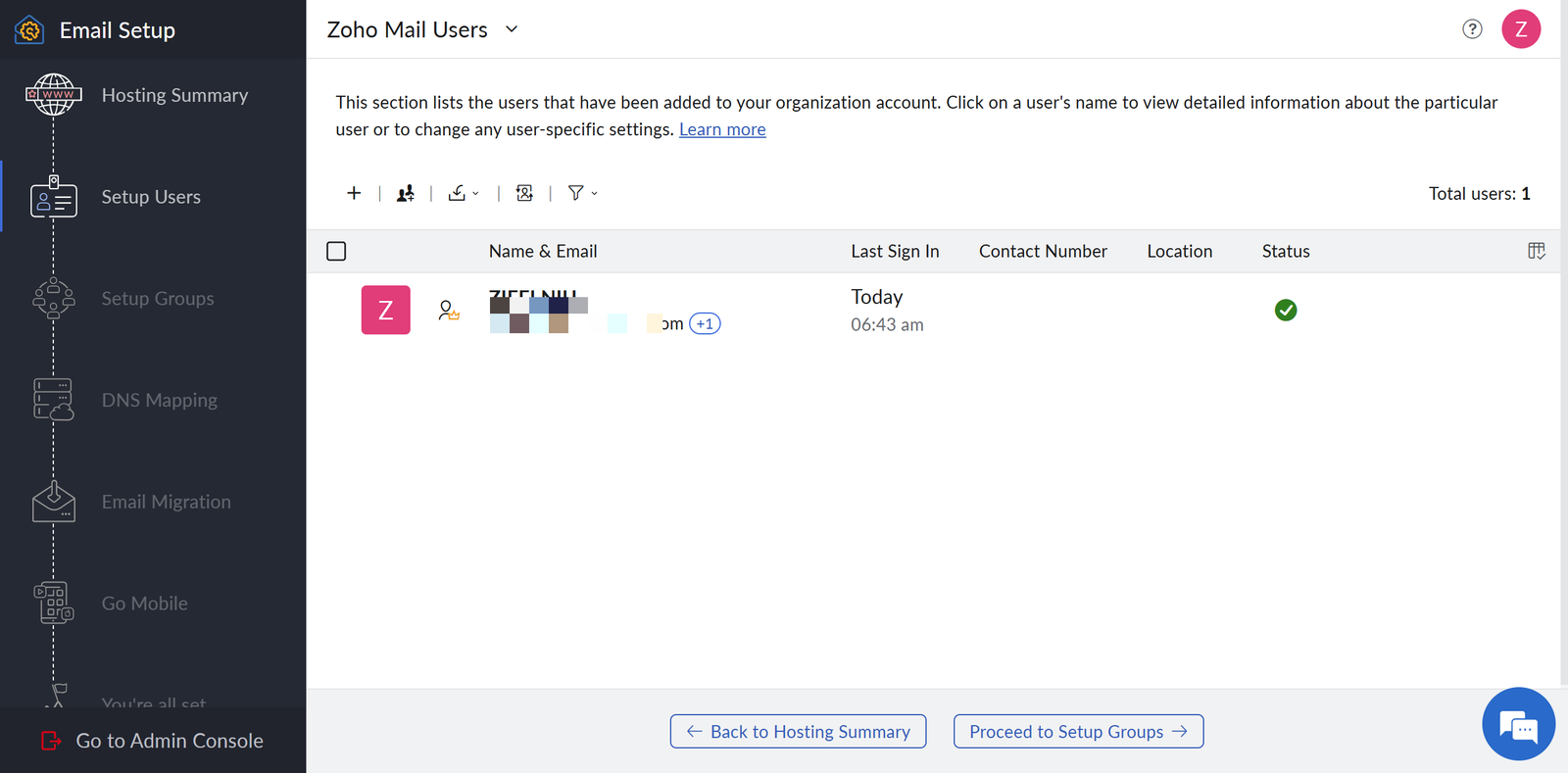Click the filter funnel icon
Screen dimensions: 1568x773
pos(576,193)
